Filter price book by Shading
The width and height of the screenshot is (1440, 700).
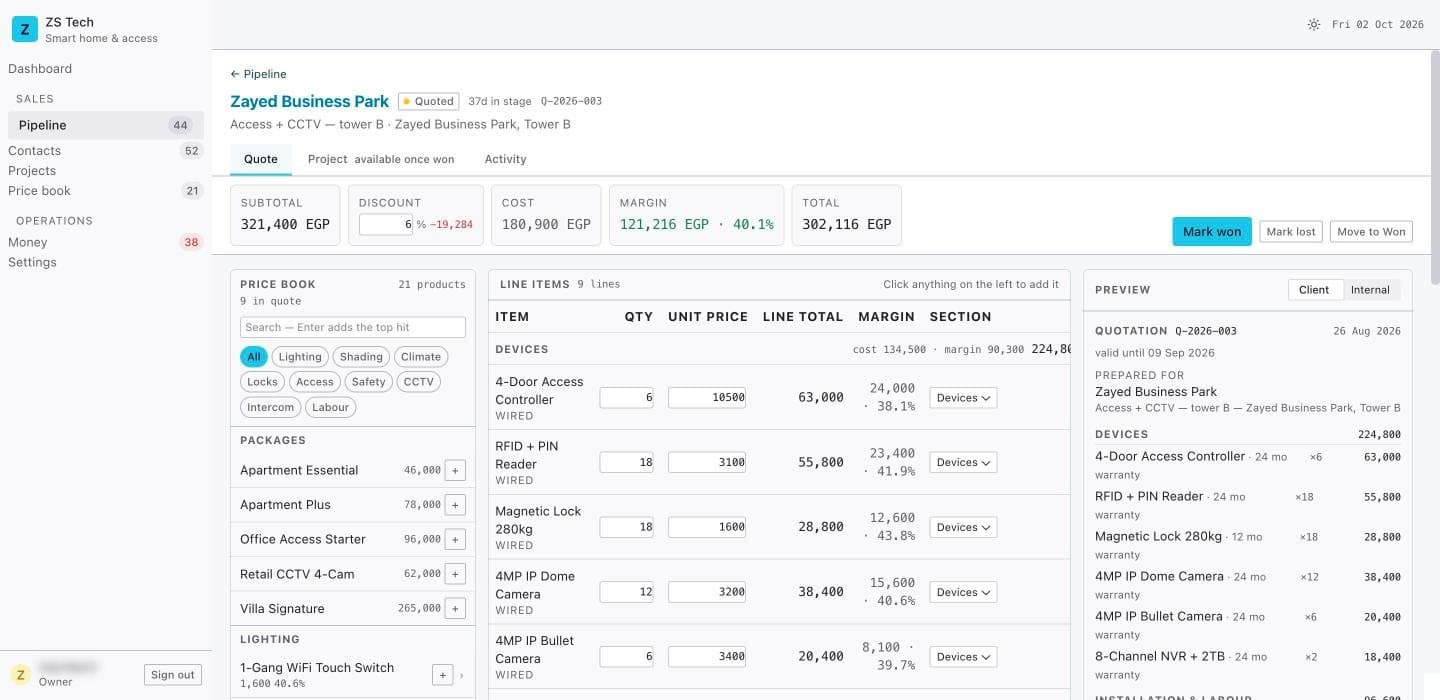tap(361, 356)
